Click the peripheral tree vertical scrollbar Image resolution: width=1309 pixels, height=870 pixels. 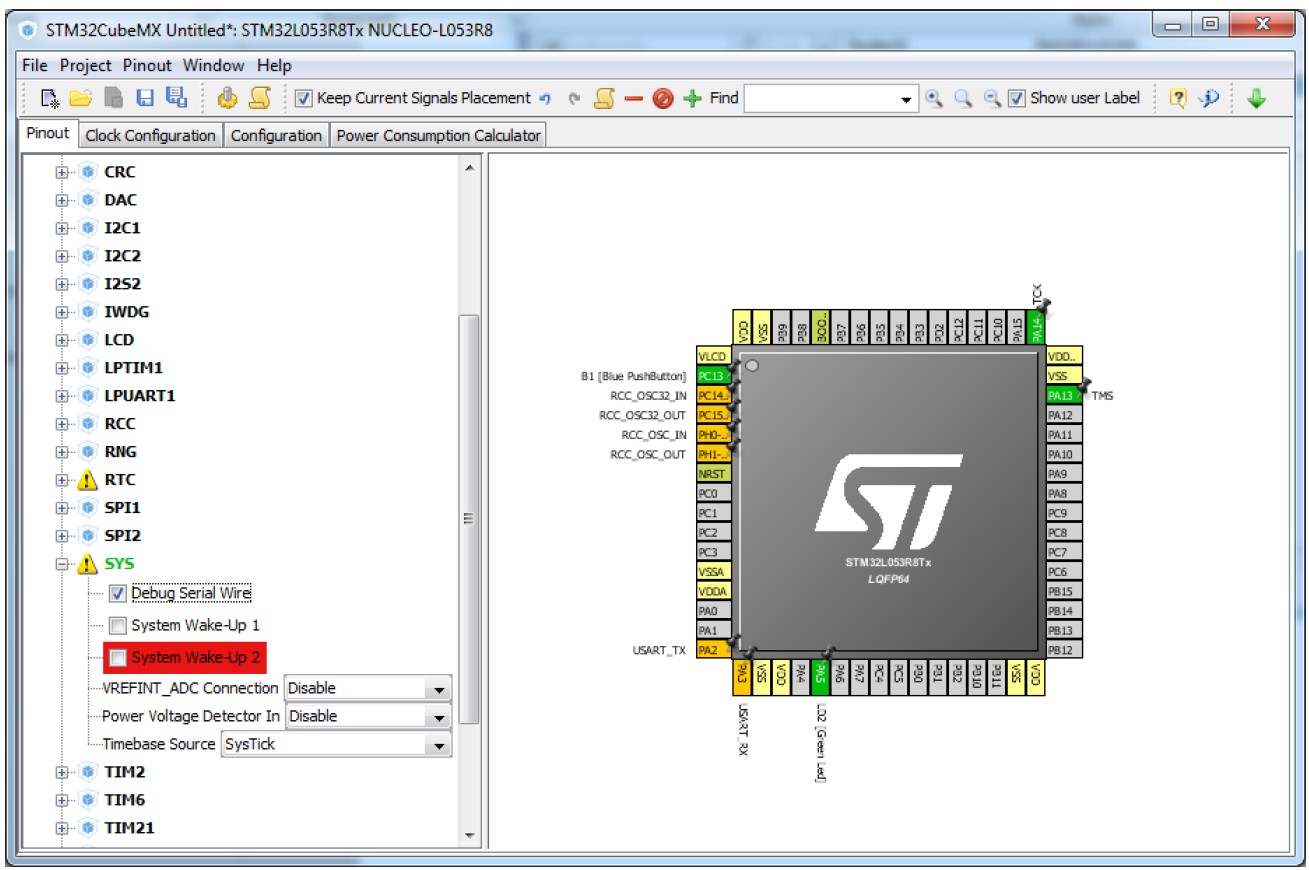(468, 518)
